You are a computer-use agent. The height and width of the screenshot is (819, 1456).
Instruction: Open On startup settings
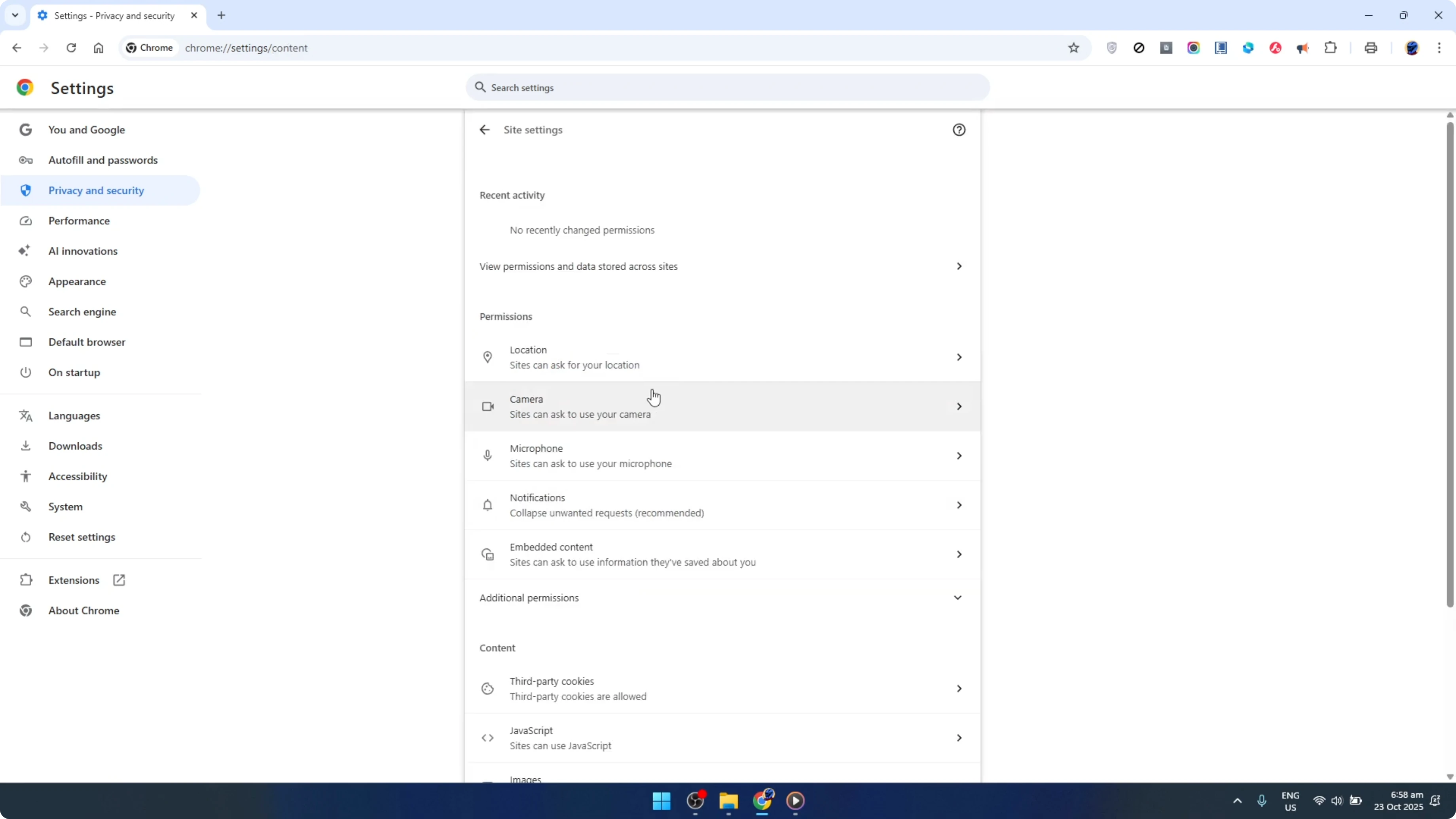tap(100, 372)
